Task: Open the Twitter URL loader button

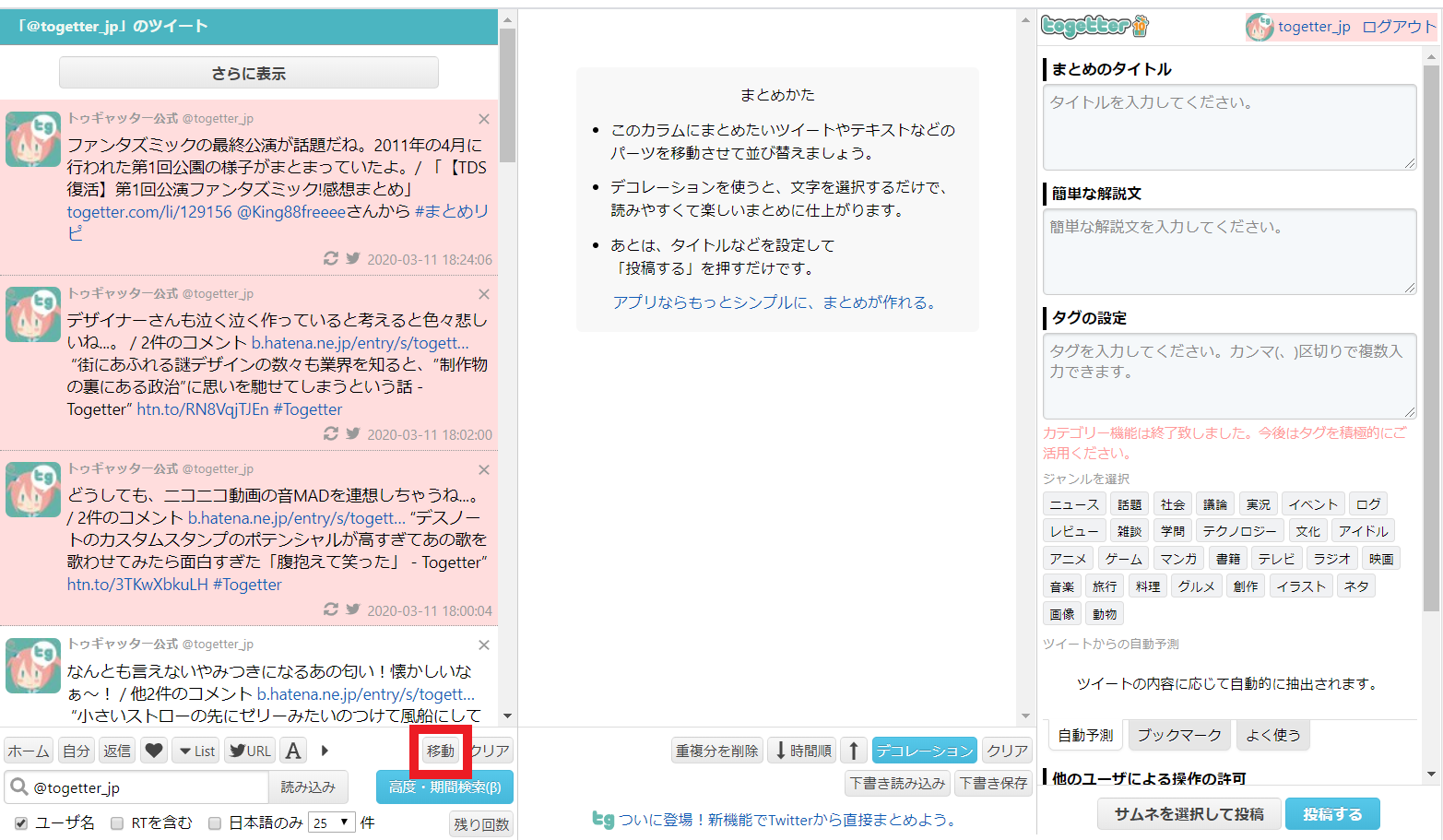Action: point(250,751)
